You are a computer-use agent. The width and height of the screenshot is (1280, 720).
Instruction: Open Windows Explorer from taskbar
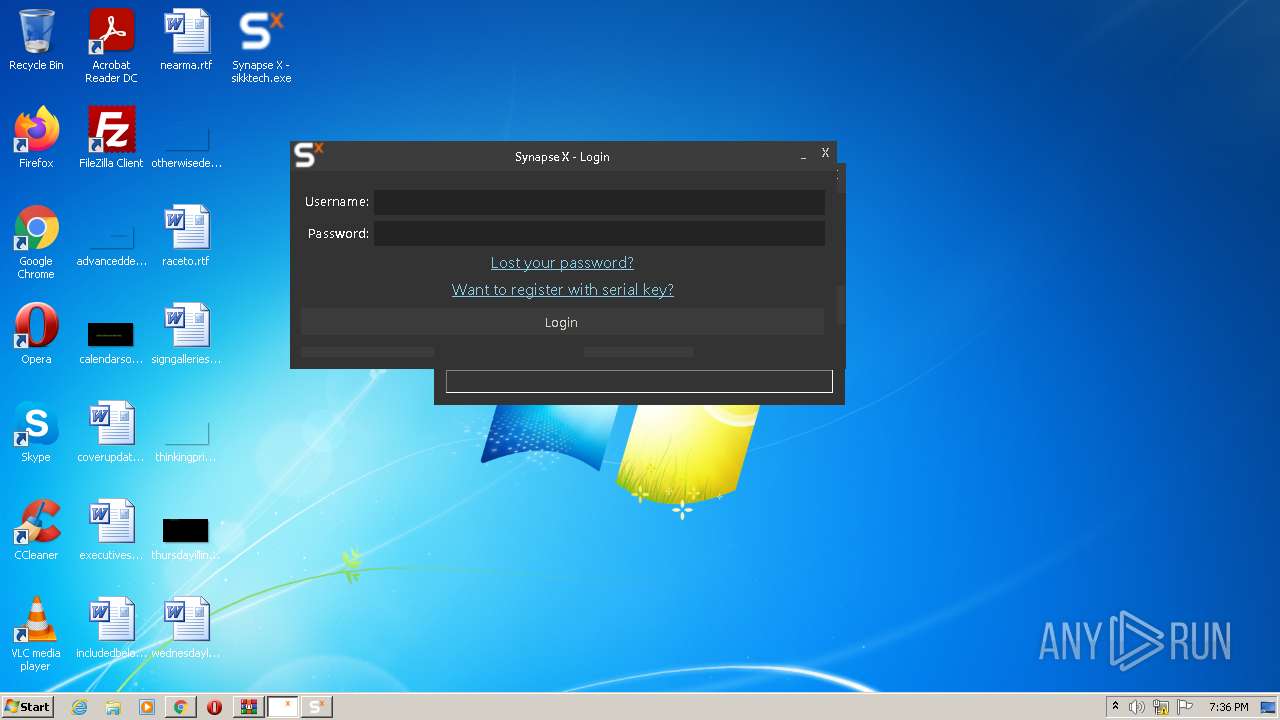click(113, 707)
